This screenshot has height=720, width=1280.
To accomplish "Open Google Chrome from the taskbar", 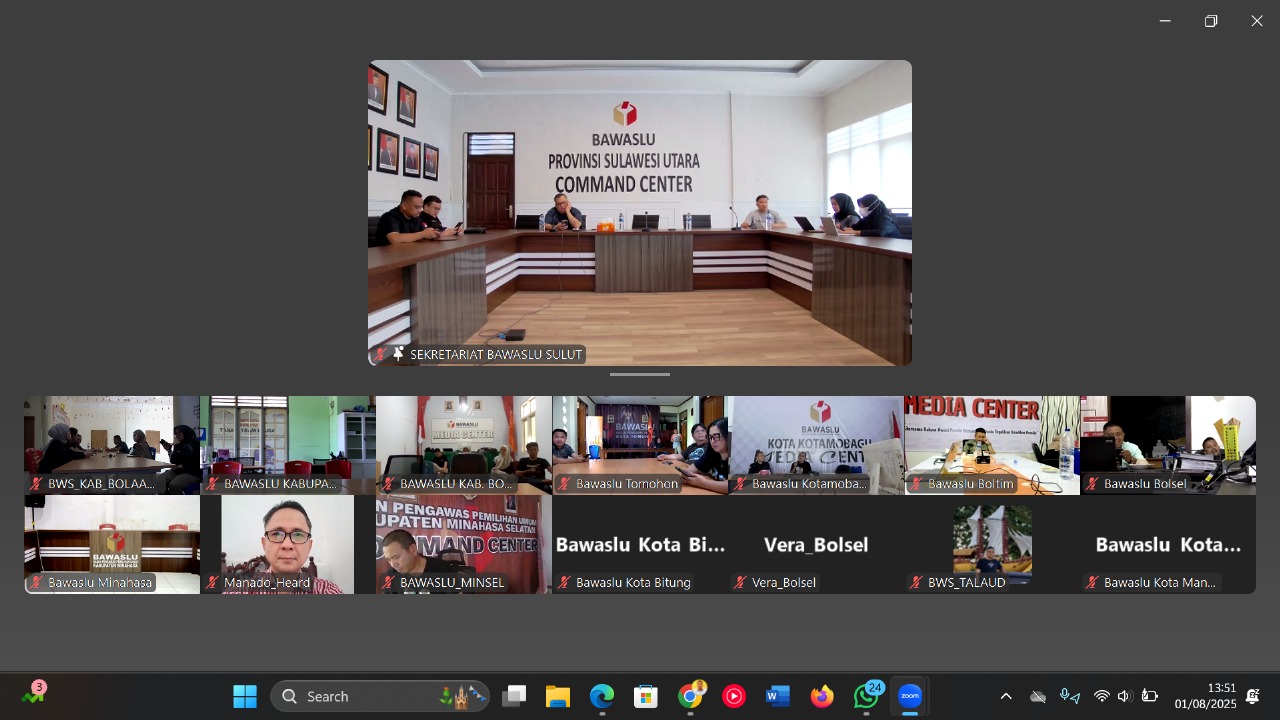I will point(690,696).
